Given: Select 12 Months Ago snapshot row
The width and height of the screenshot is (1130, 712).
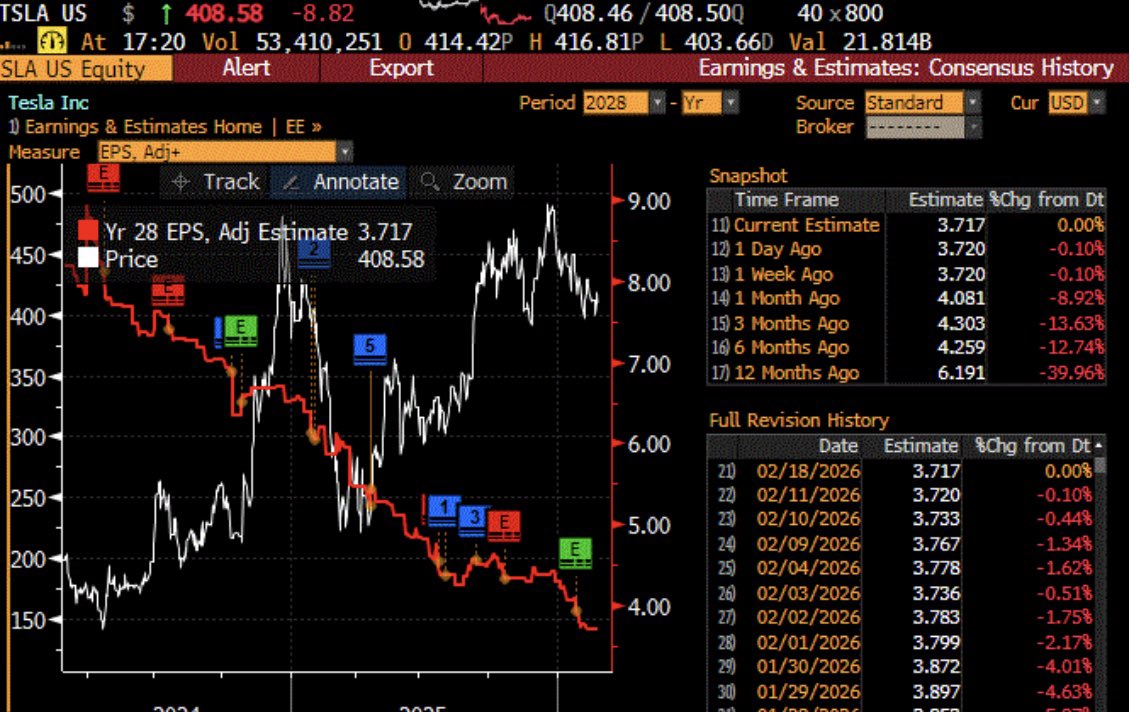Looking at the screenshot, I should click(906, 373).
